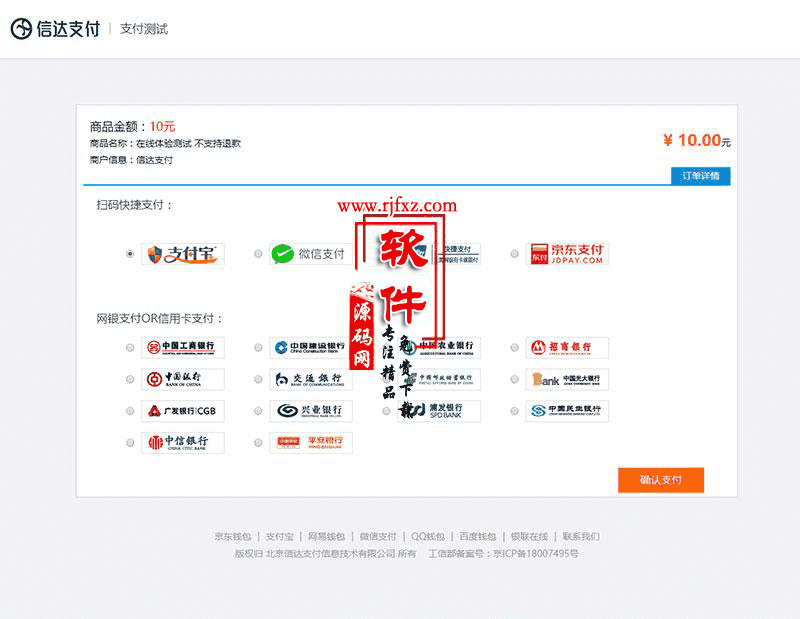
Task: Open the 网易钱包 footer link
Action: click(x=327, y=536)
